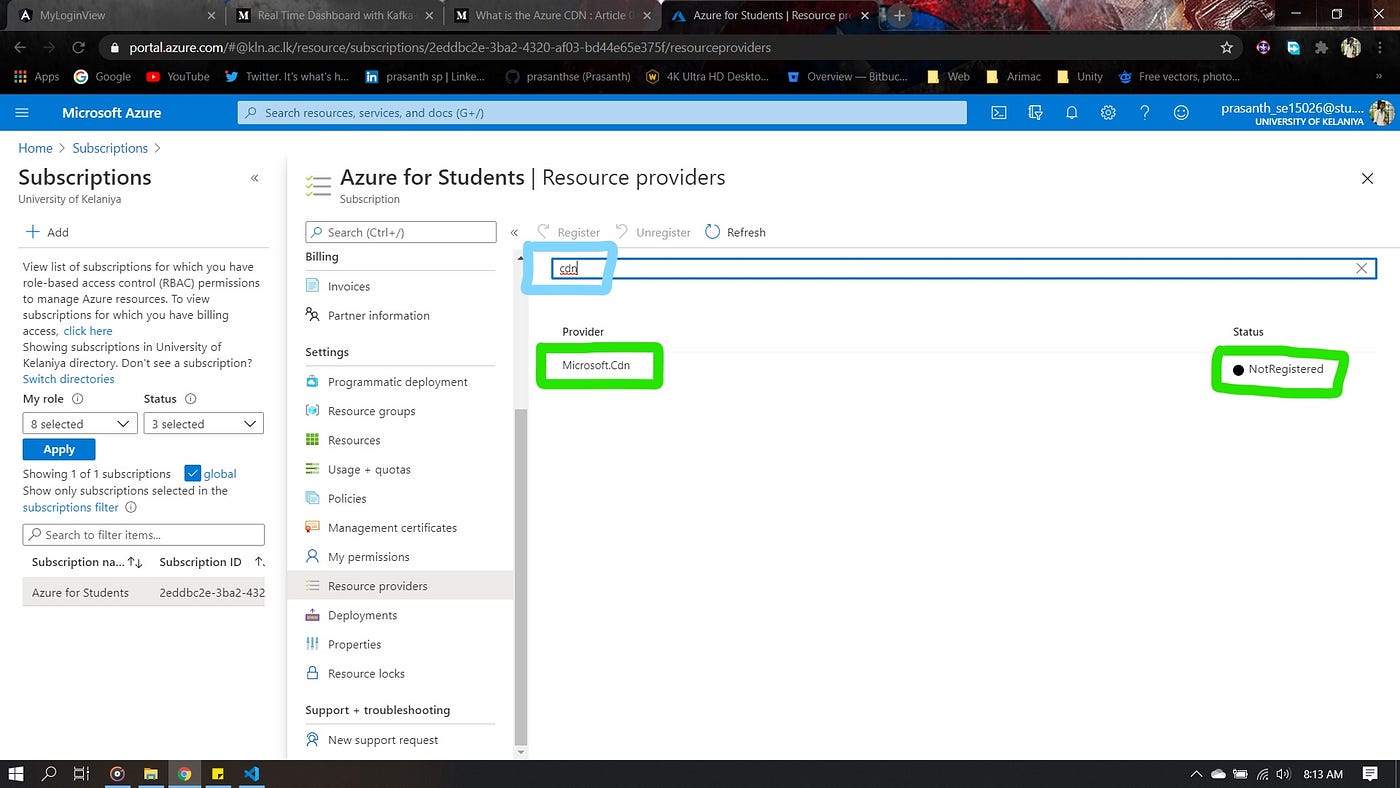This screenshot has height=788, width=1400.
Task: Open the Directory + subscription filter icon
Action: tap(1035, 113)
